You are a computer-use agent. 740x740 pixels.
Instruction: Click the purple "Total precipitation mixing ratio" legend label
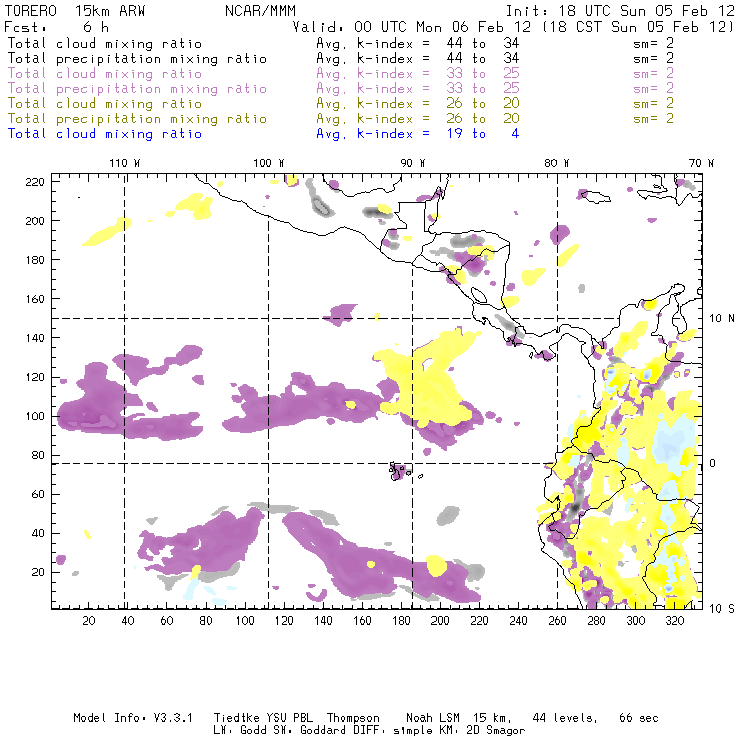tap(137, 89)
